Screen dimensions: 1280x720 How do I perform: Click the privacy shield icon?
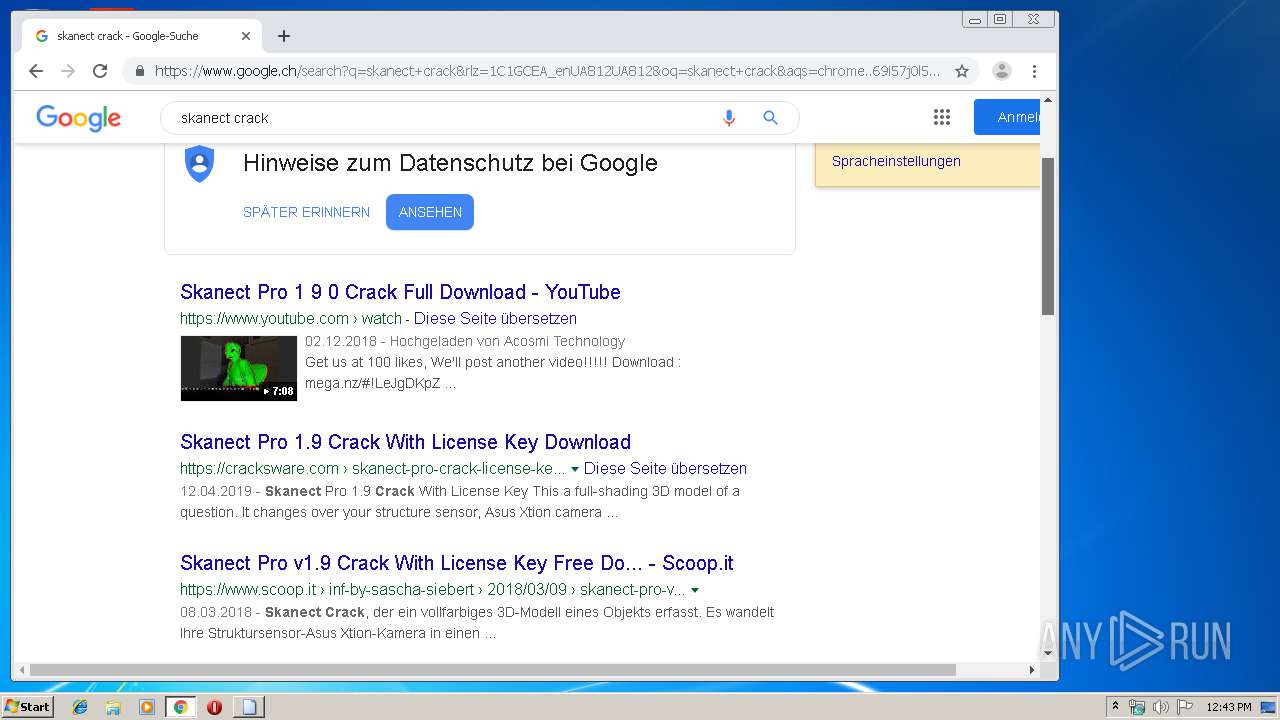(200, 164)
